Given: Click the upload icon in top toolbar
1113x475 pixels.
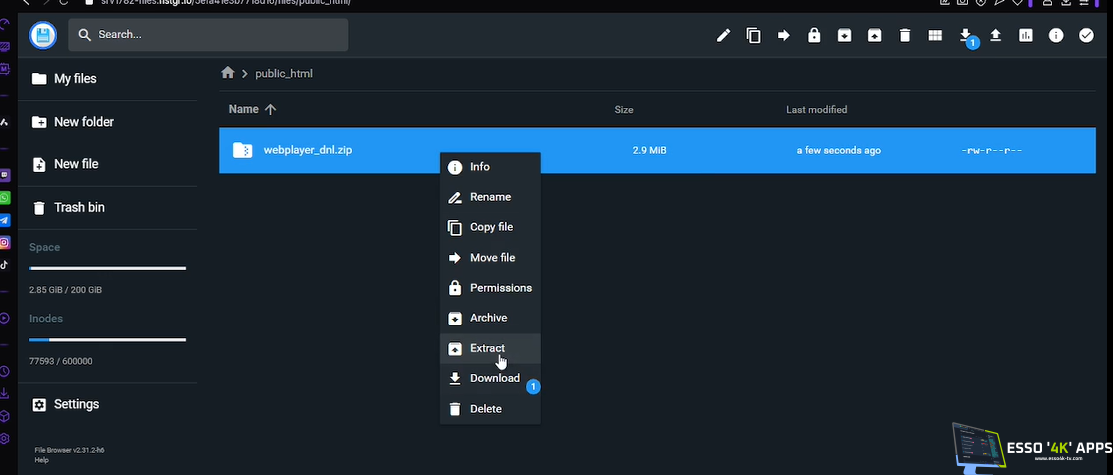Looking at the screenshot, I should point(995,36).
